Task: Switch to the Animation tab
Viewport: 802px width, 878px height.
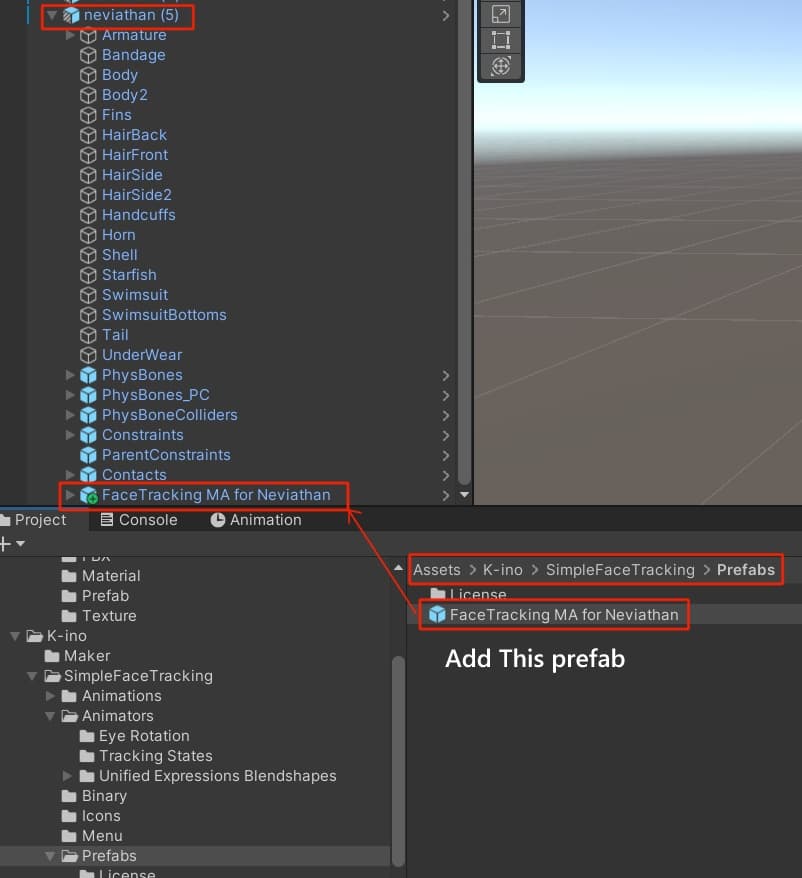Action: point(256,520)
